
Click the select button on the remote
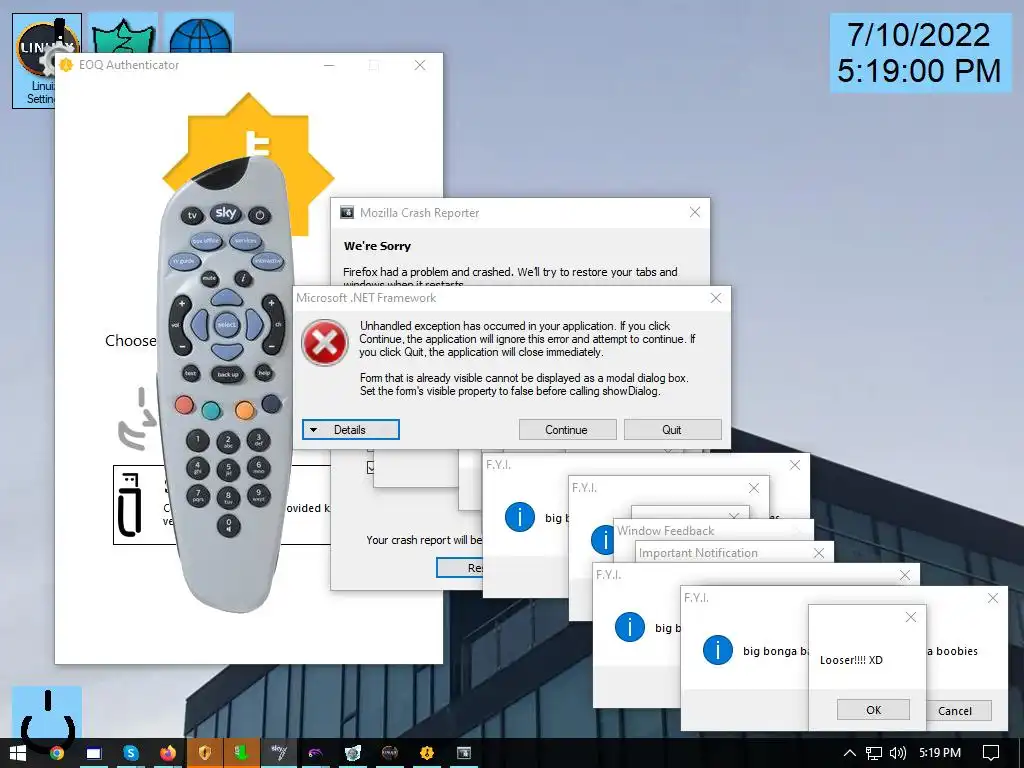227,325
